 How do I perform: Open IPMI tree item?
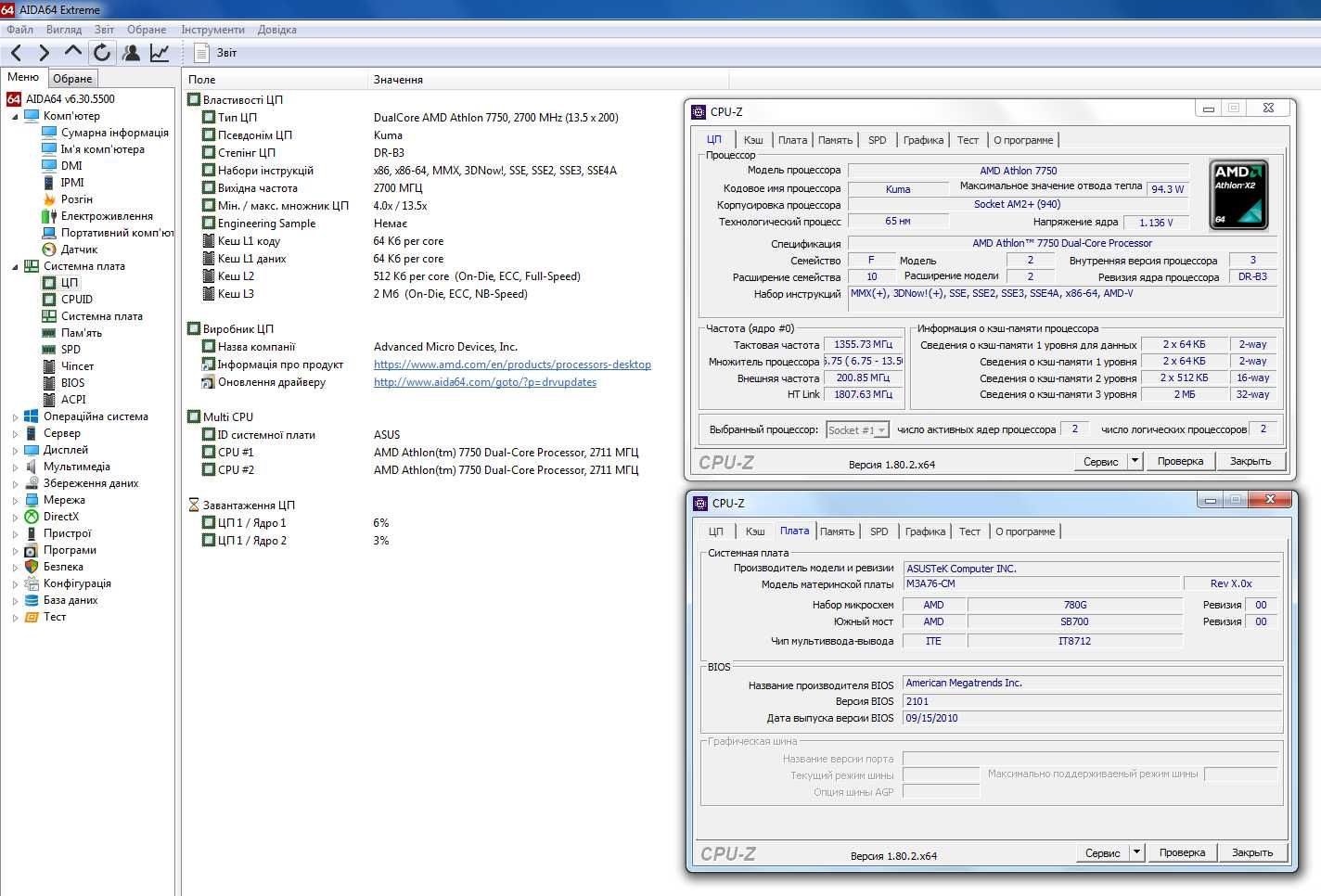(x=72, y=183)
